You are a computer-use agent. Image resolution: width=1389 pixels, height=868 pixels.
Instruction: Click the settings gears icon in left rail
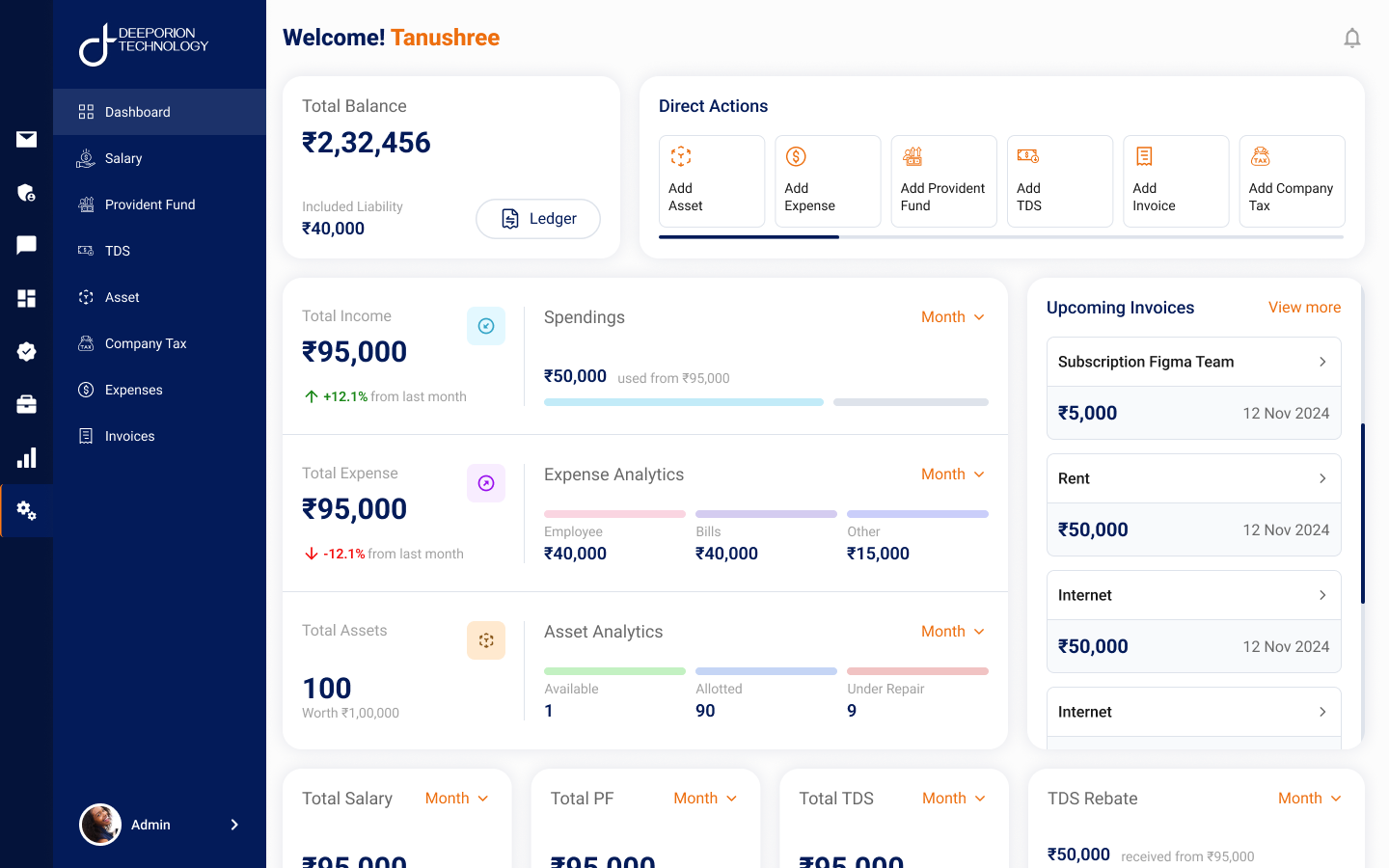point(27,511)
